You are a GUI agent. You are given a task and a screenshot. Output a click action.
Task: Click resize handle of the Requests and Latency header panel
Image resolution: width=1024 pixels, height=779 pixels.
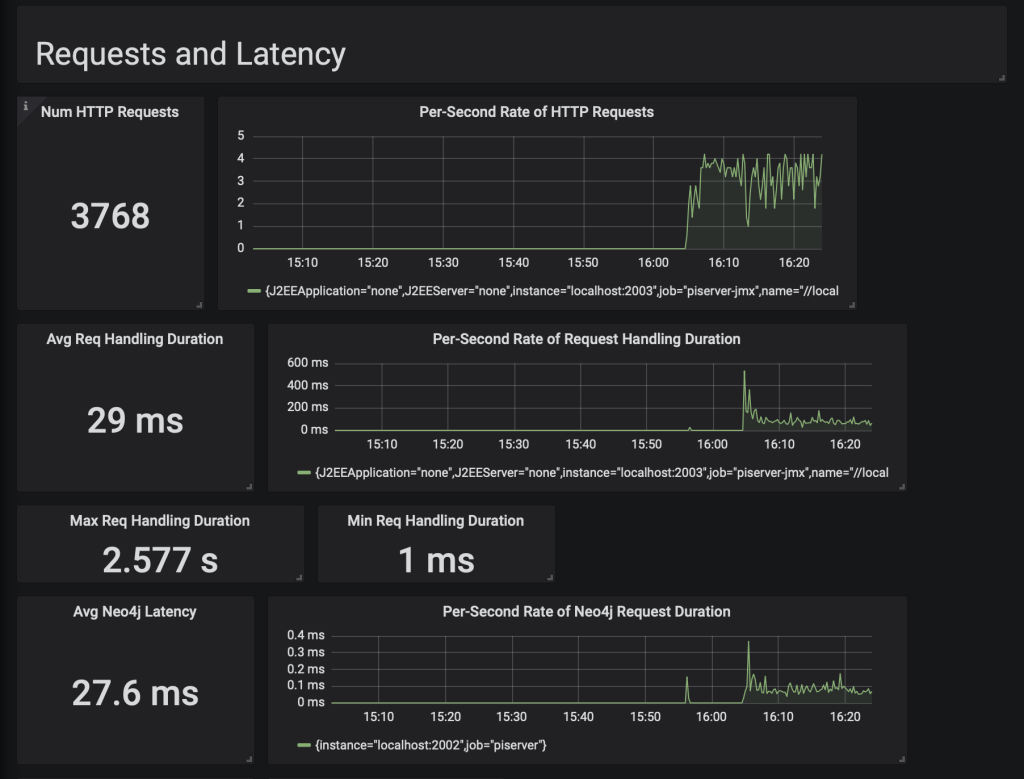click(x=1001, y=77)
